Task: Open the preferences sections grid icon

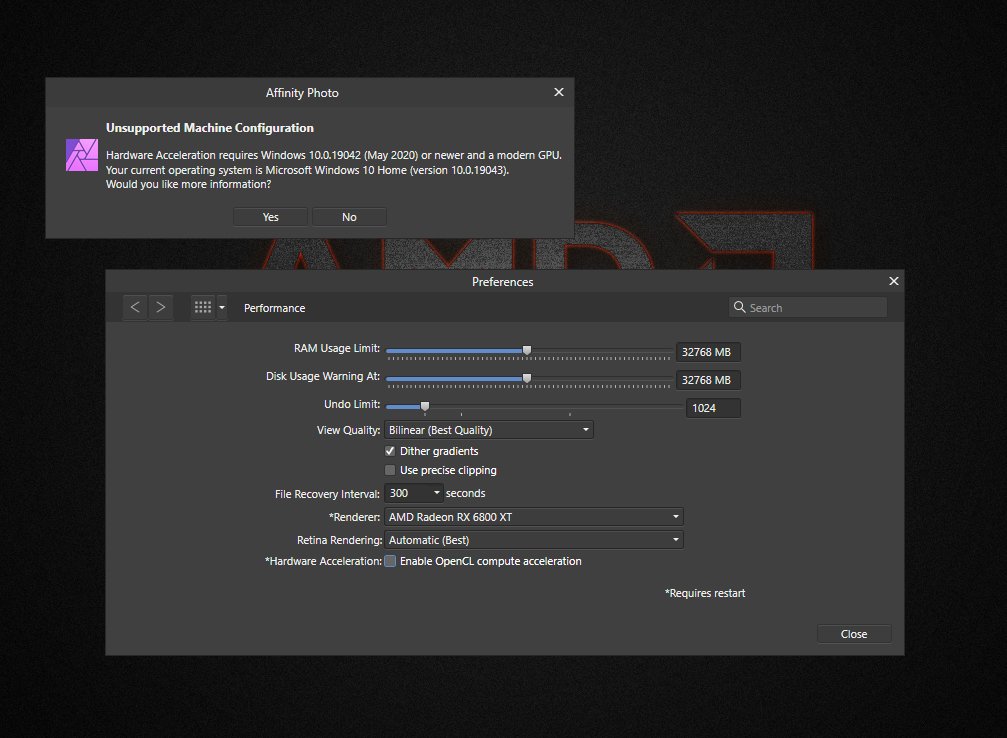Action: click(203, 307)
